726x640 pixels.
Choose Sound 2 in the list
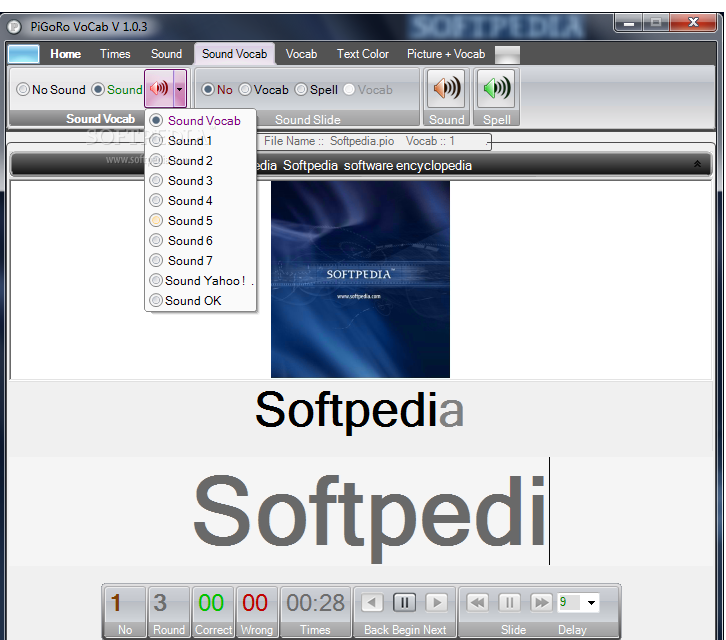[200, 160]
